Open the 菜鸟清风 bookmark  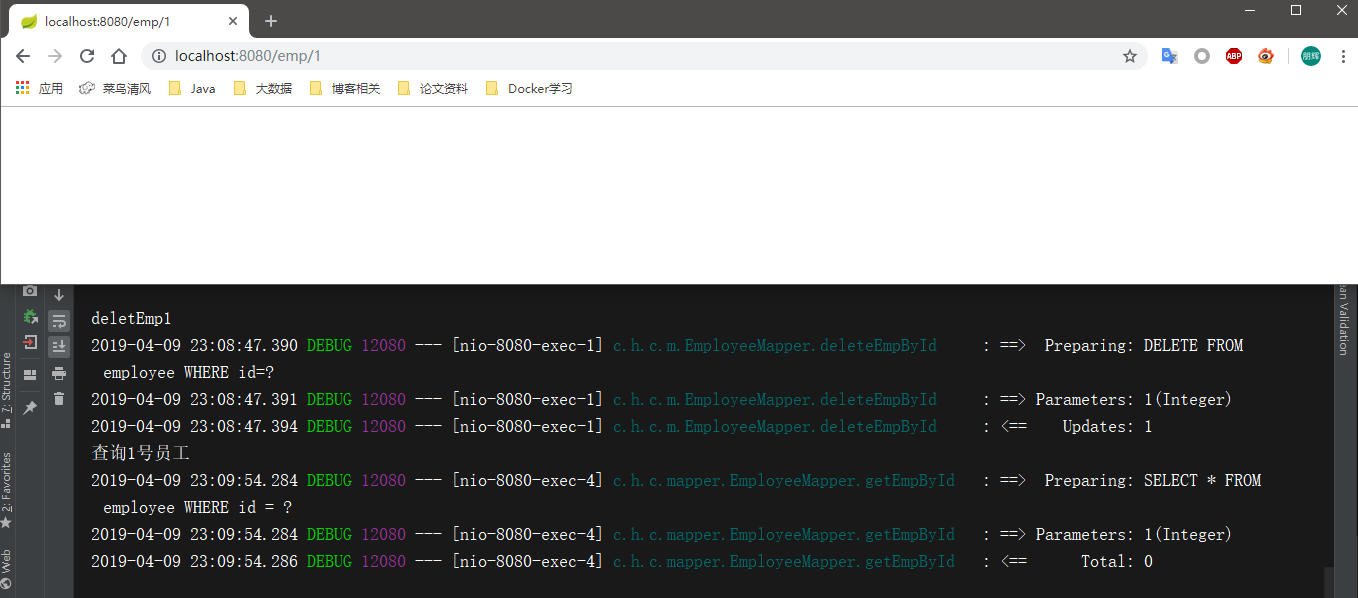tap(115, 88)
